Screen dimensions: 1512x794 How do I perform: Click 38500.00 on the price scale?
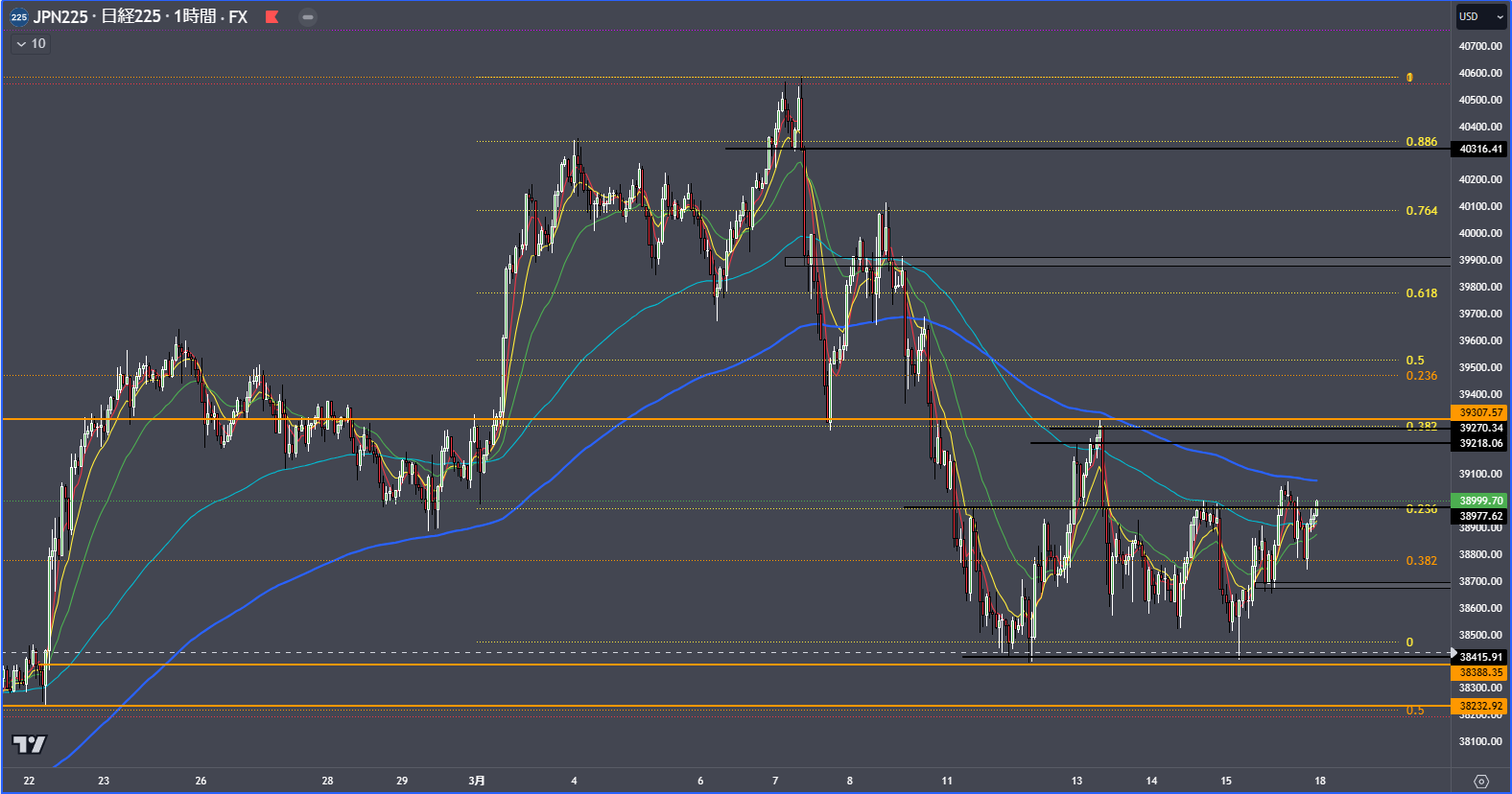(x=1480, y=635)
